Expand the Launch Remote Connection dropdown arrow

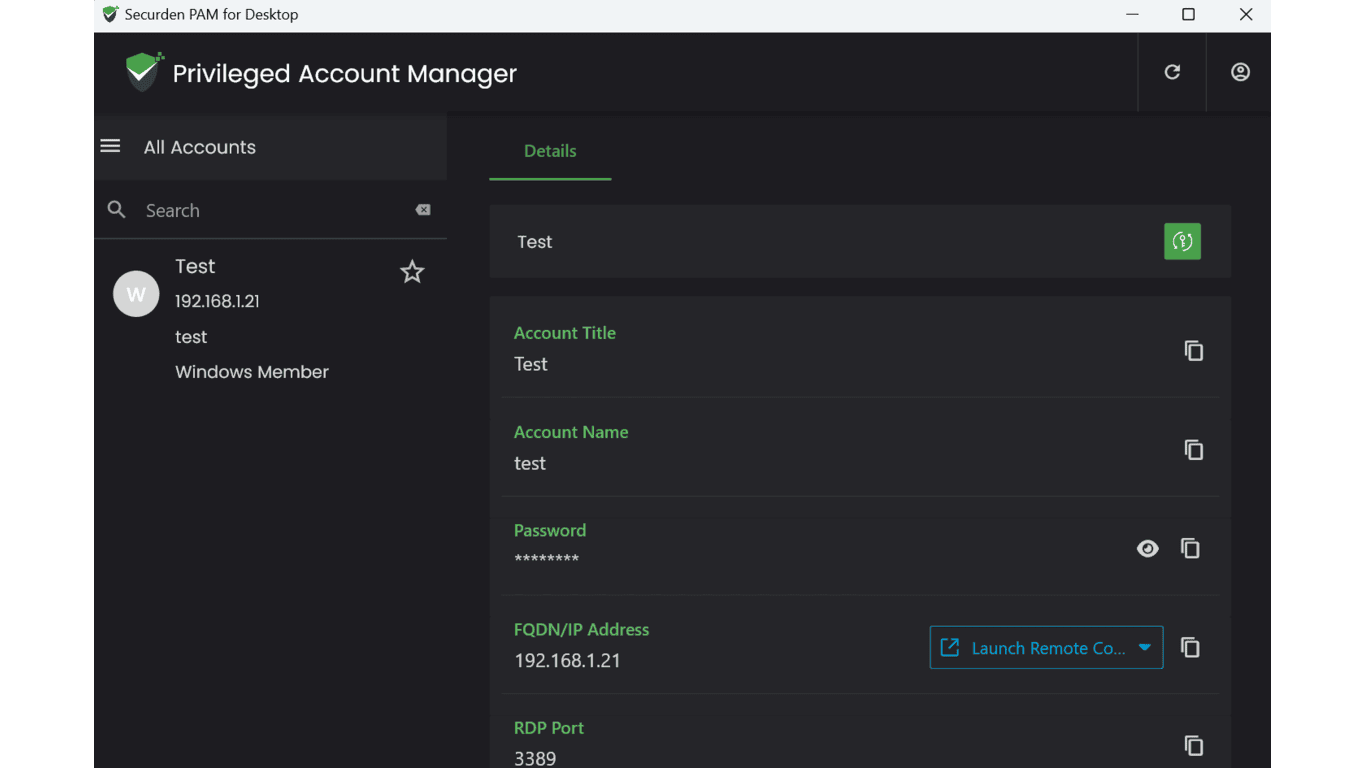pyautogui.click(x=1145, y=648)
